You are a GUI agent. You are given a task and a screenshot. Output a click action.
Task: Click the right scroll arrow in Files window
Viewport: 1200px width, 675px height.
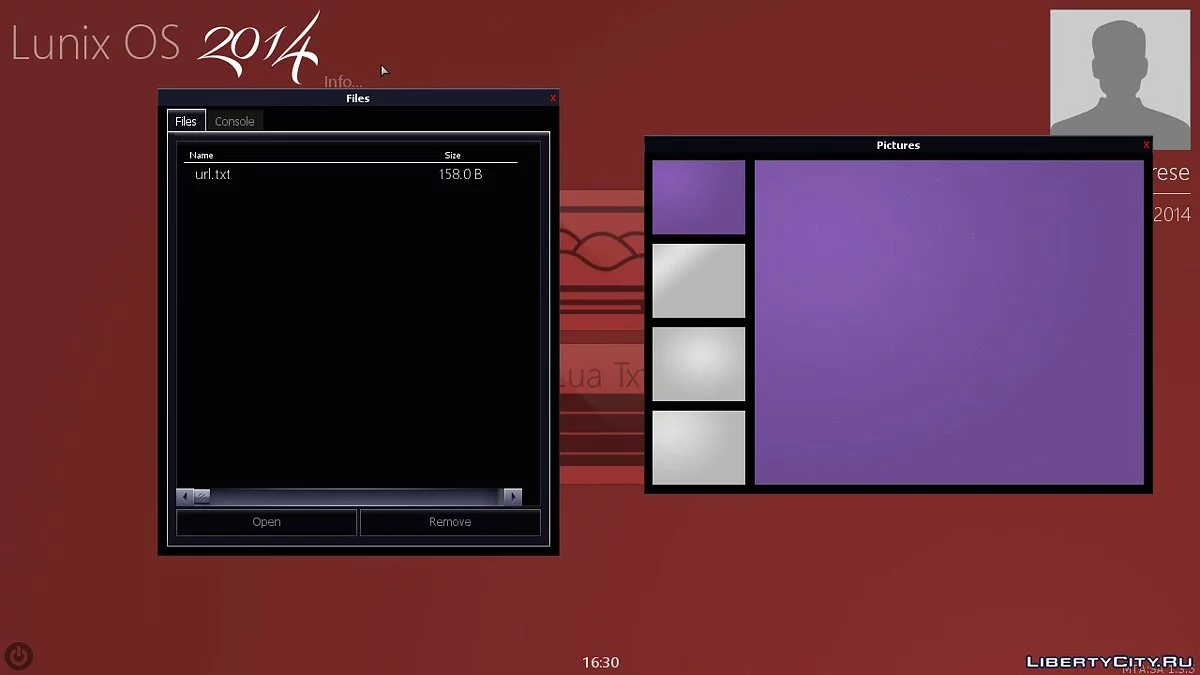[513, 496]
